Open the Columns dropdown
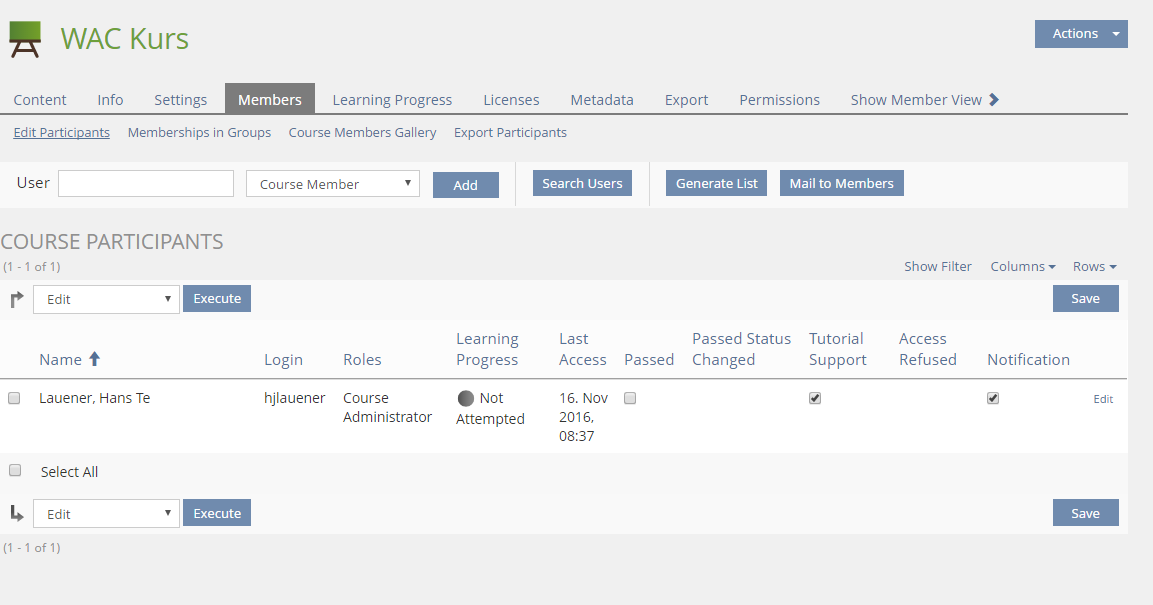1153x605 pixels. click(x=1023, y=266)
